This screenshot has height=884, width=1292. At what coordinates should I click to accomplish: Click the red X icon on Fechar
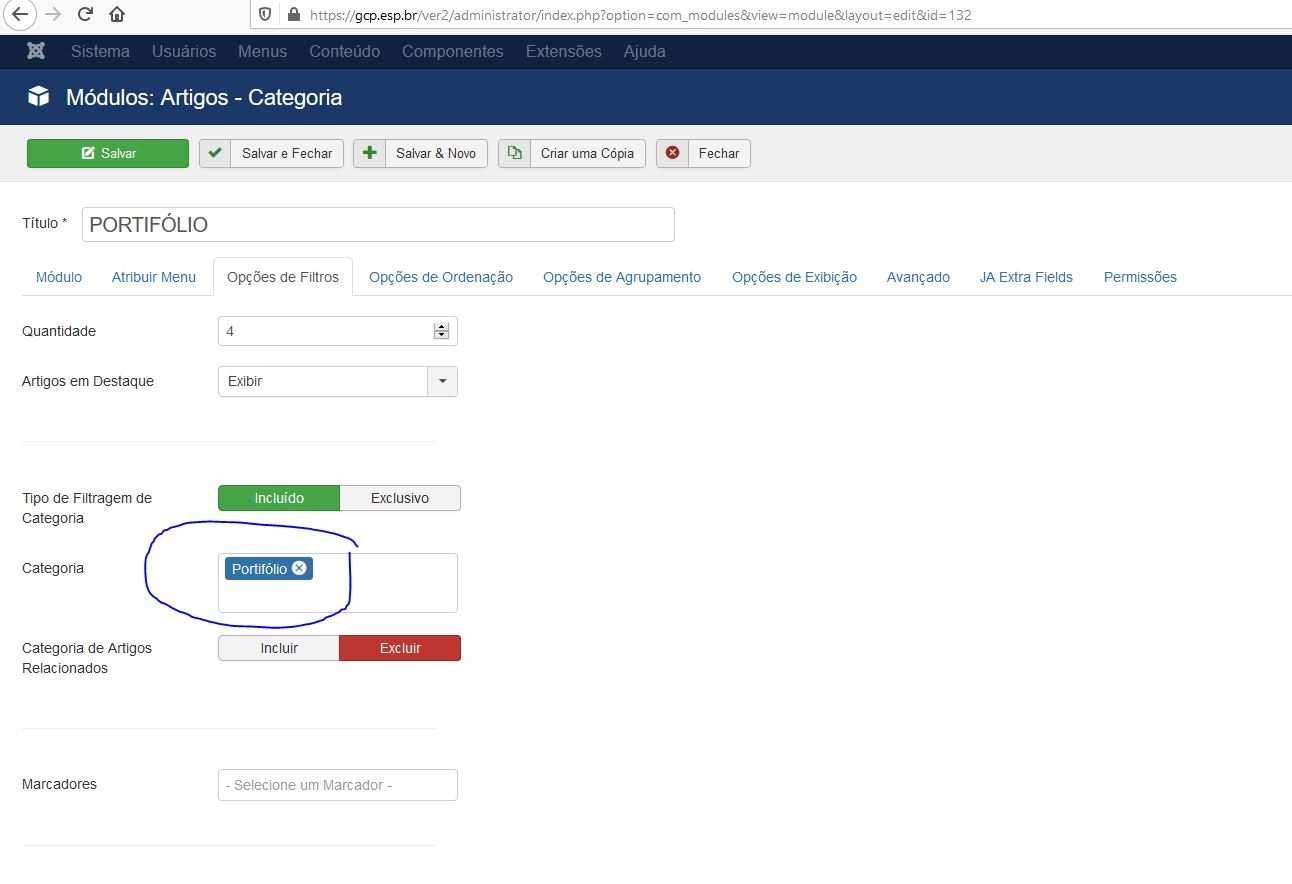pos(672,153)
